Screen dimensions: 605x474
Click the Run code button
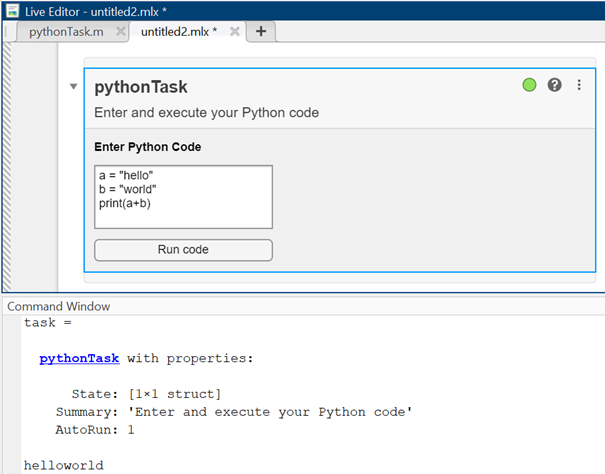pos(183,250)
